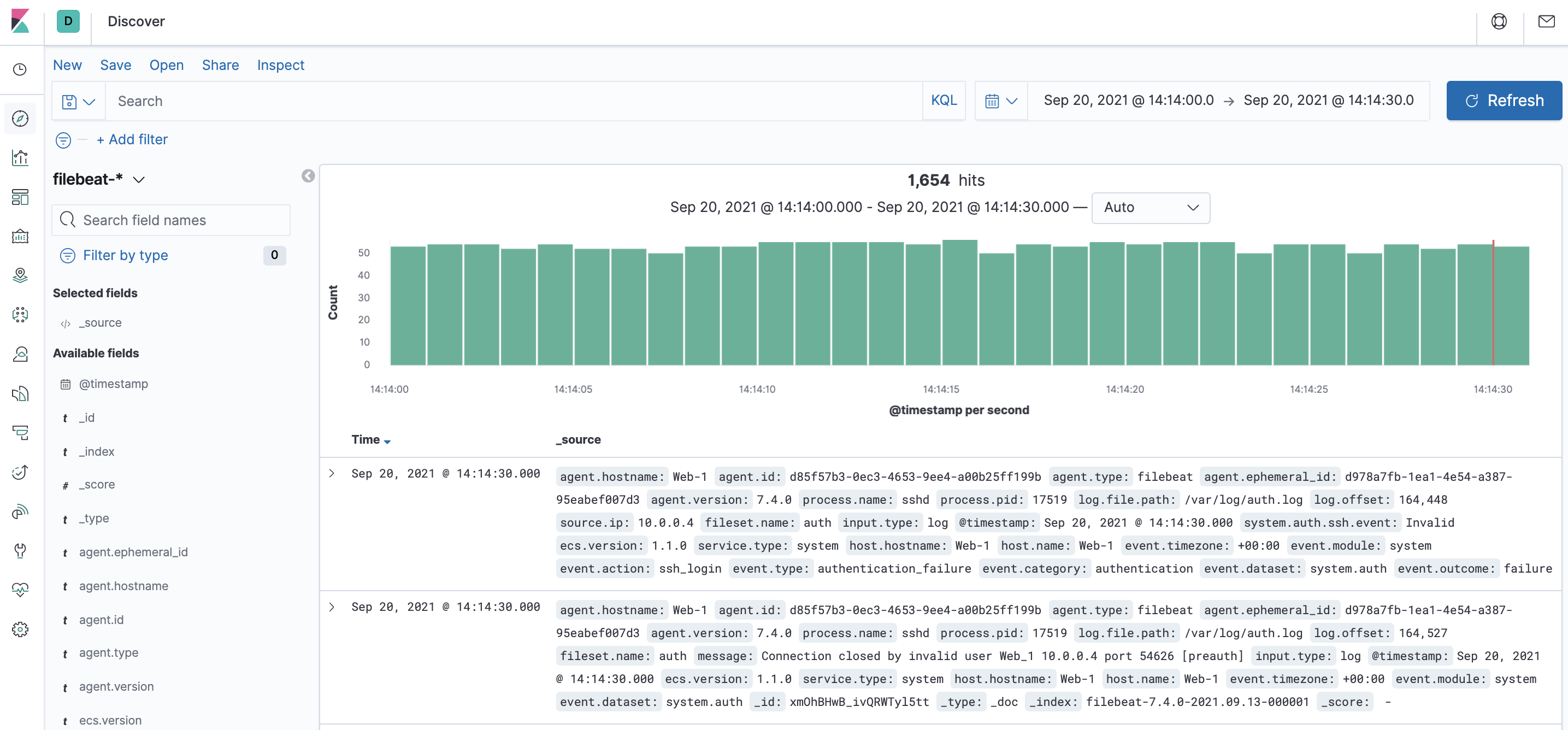1568x730 pixels.
Task: Expand the second 14:14:30.000 log row
Action: pyautogui.click(x=332, y=607)
